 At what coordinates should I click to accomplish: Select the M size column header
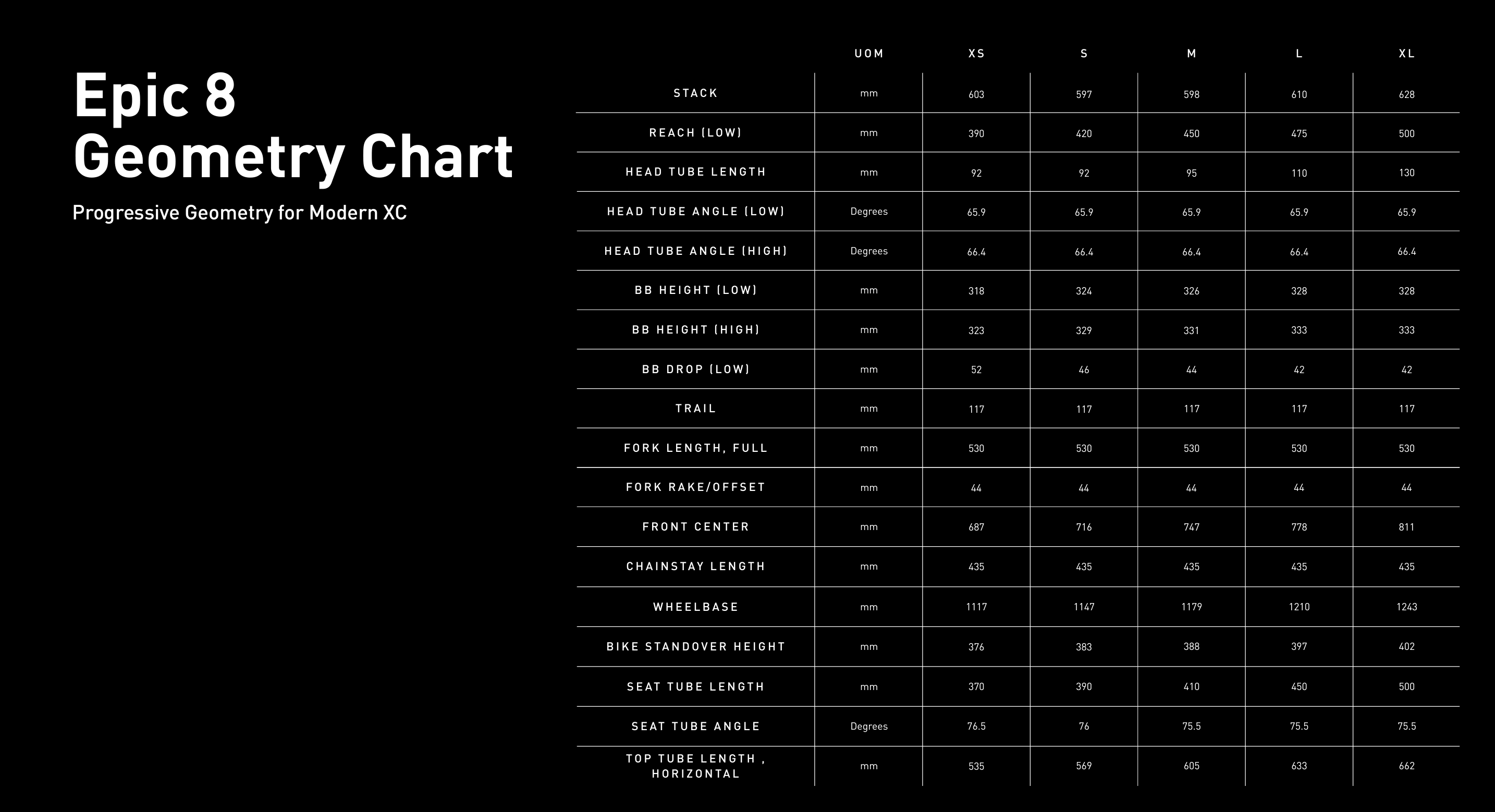[1192, 54]
